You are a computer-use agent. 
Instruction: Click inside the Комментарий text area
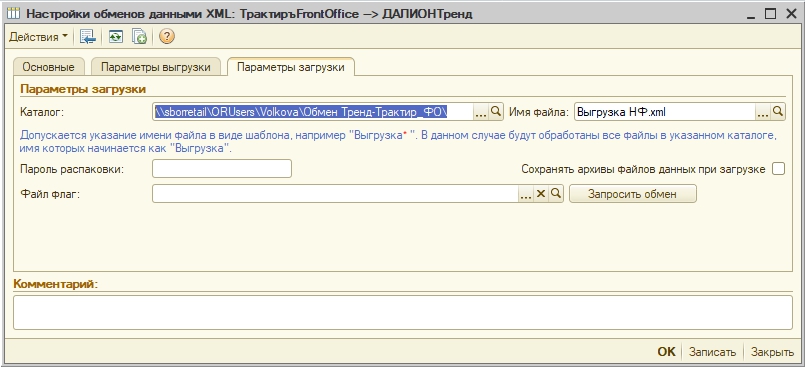pos(403,312)
